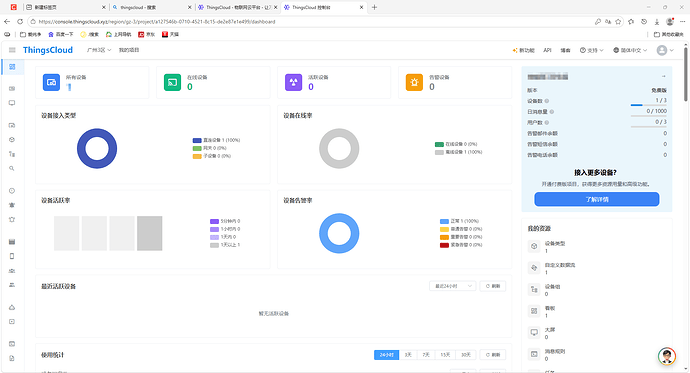
Task: Open the device group tree icon in sidebar
Action: (x=12, y=154)
